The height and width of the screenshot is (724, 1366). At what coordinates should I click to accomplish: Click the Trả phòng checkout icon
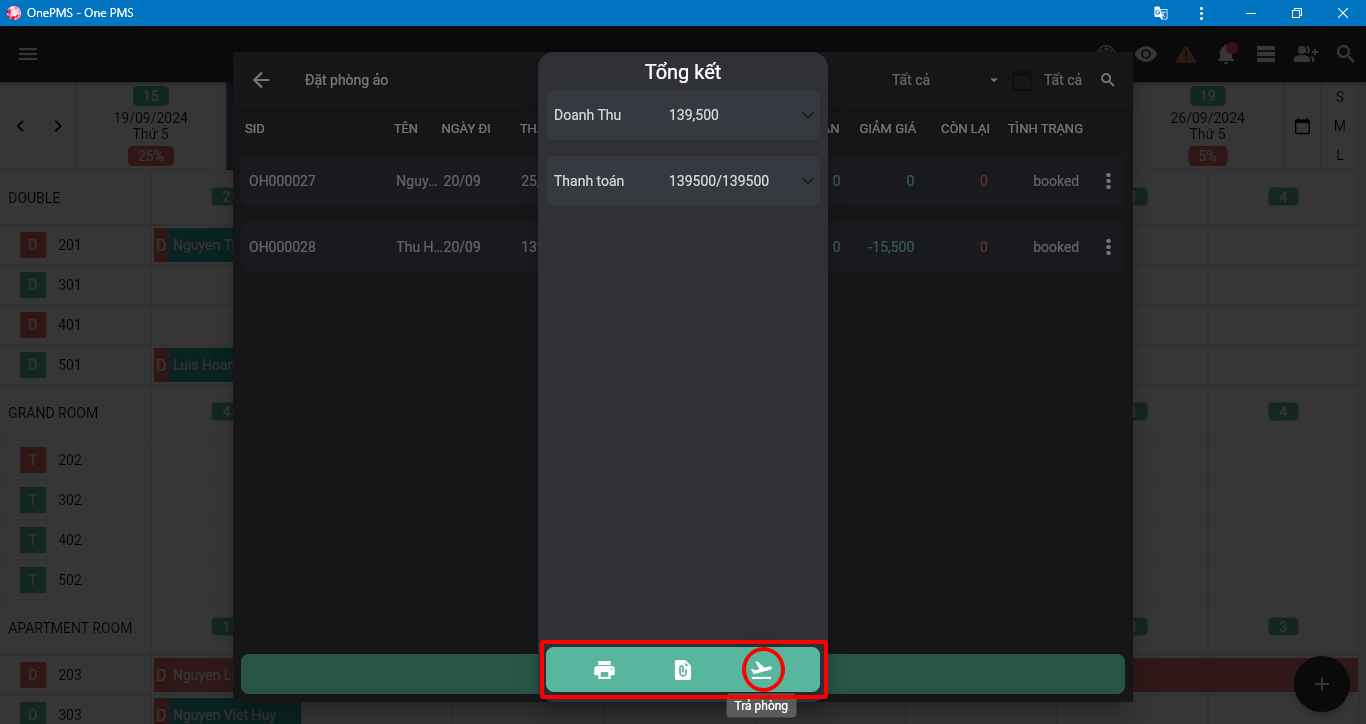(x=762, y=670)
